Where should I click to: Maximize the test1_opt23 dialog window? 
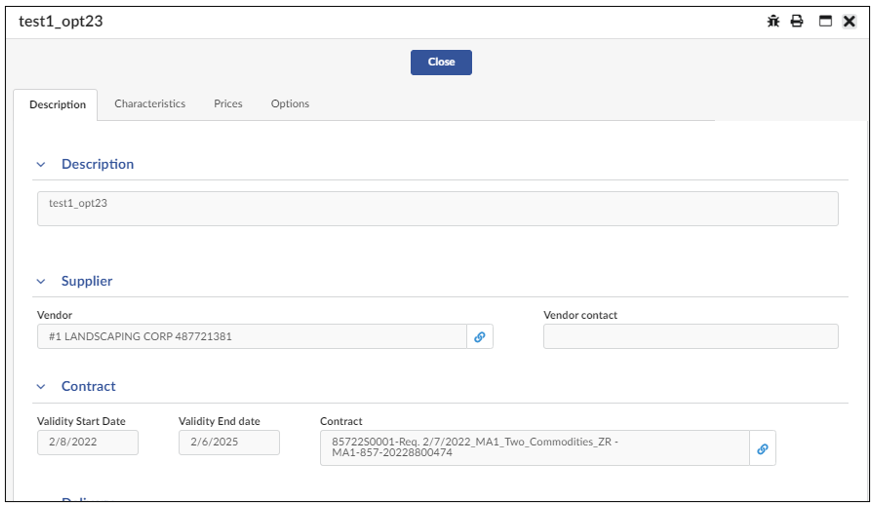pos(826,21)
